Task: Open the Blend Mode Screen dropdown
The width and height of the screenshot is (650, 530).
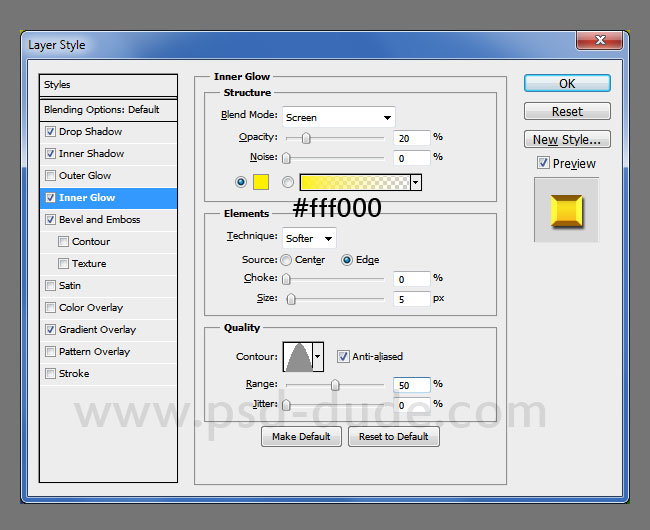Action: tap(339, 117)
